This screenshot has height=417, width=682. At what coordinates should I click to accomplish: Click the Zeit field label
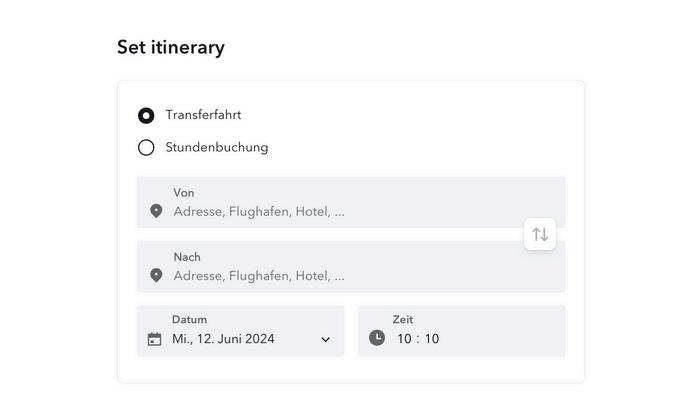(x=403, y=320)
